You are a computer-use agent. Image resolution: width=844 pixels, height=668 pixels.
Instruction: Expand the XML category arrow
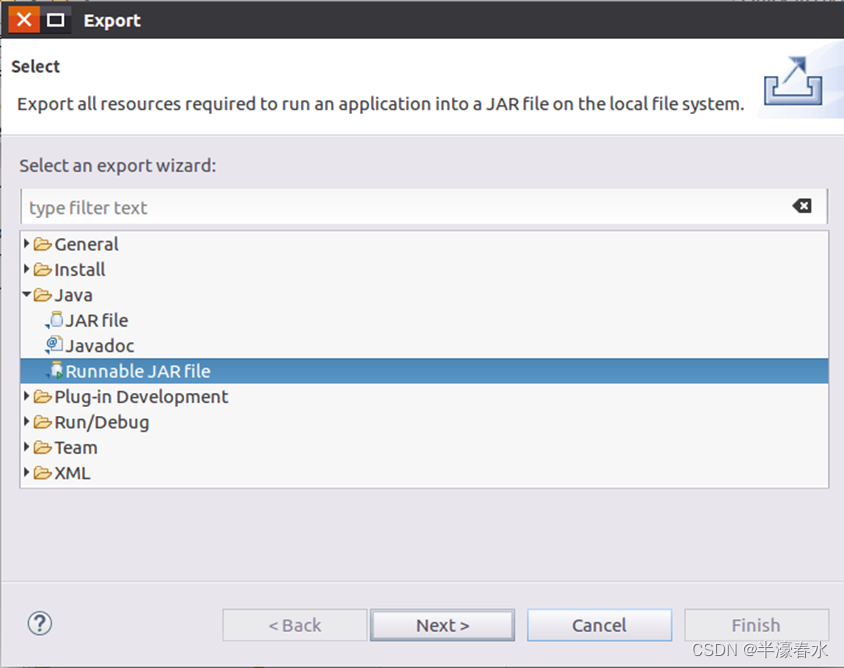coord(27,473)
